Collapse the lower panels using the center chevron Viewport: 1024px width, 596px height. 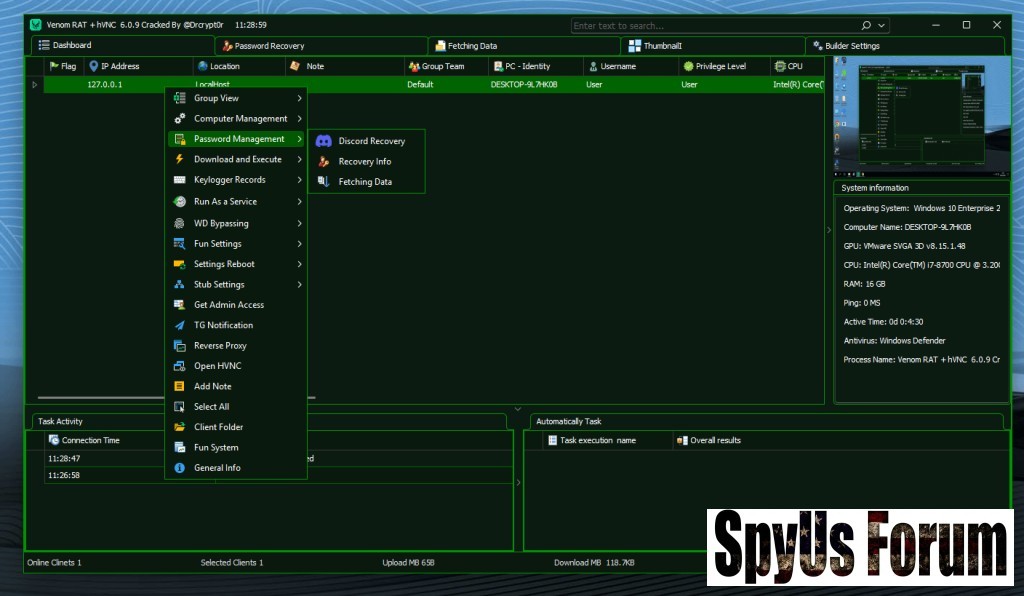(x=517, y=409)
